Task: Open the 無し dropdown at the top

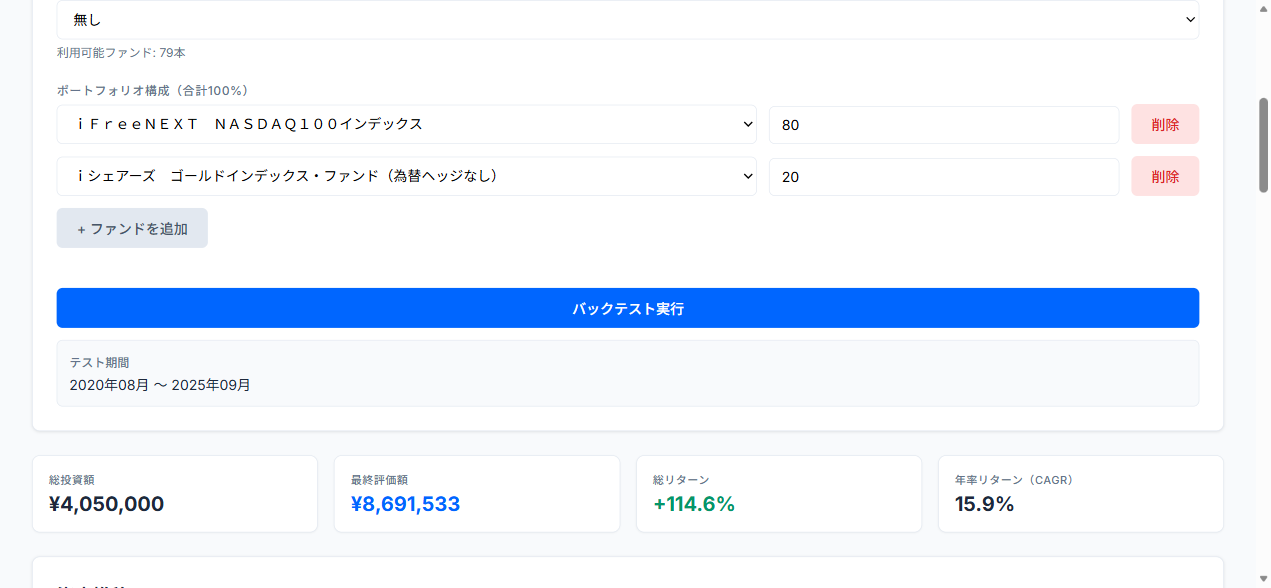Action: 628,19
